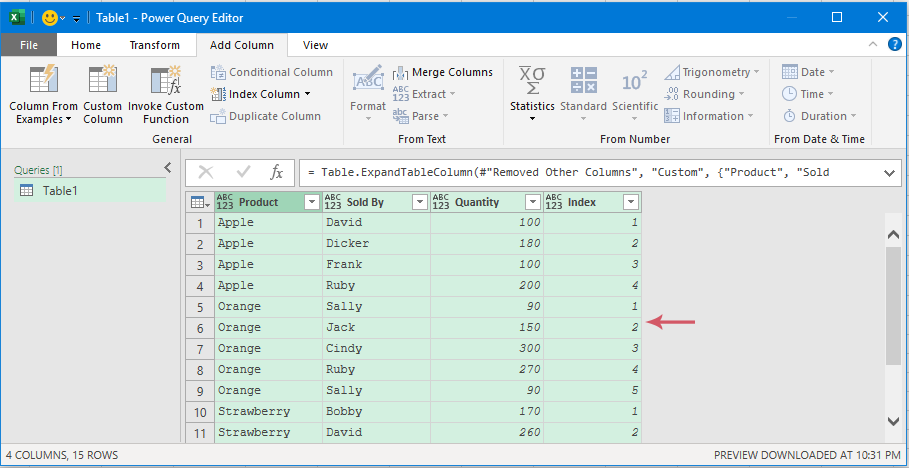Viewport: 909px width, 468px height.
Task: Switch to the View tab
Action: [315, 45]
